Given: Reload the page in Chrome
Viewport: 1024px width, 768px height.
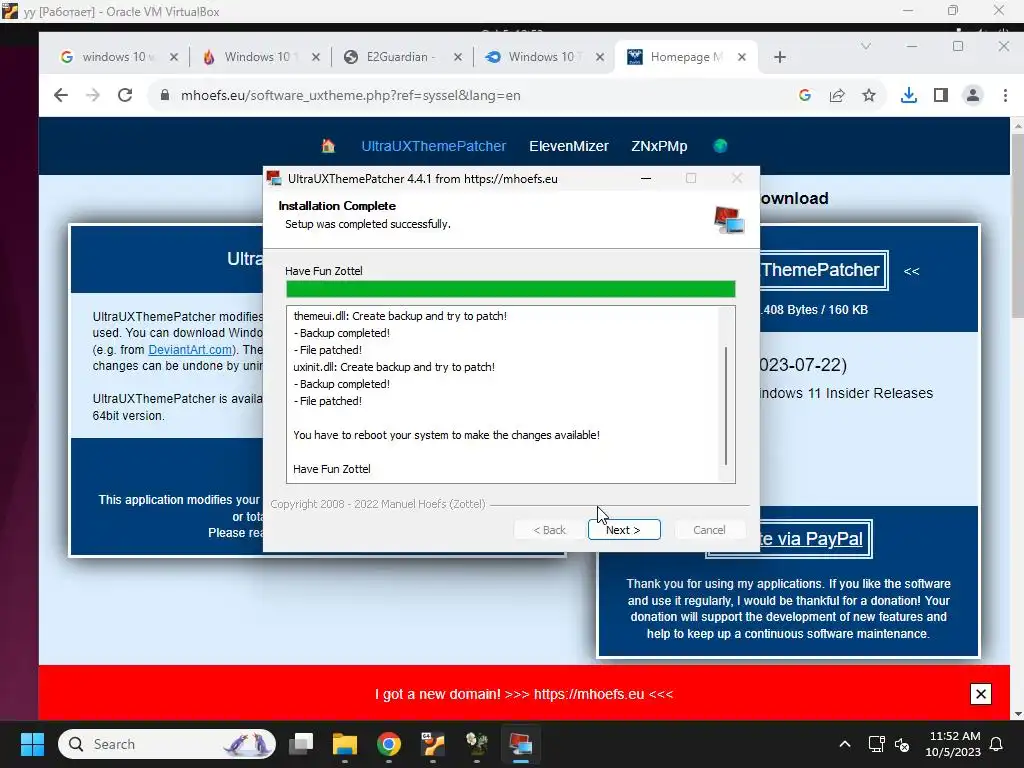Looking at the screenshot, I should click(125, 95).
